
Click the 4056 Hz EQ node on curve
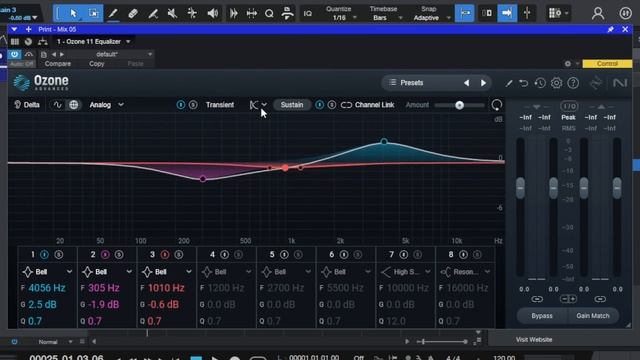click(x=384, y=142)
